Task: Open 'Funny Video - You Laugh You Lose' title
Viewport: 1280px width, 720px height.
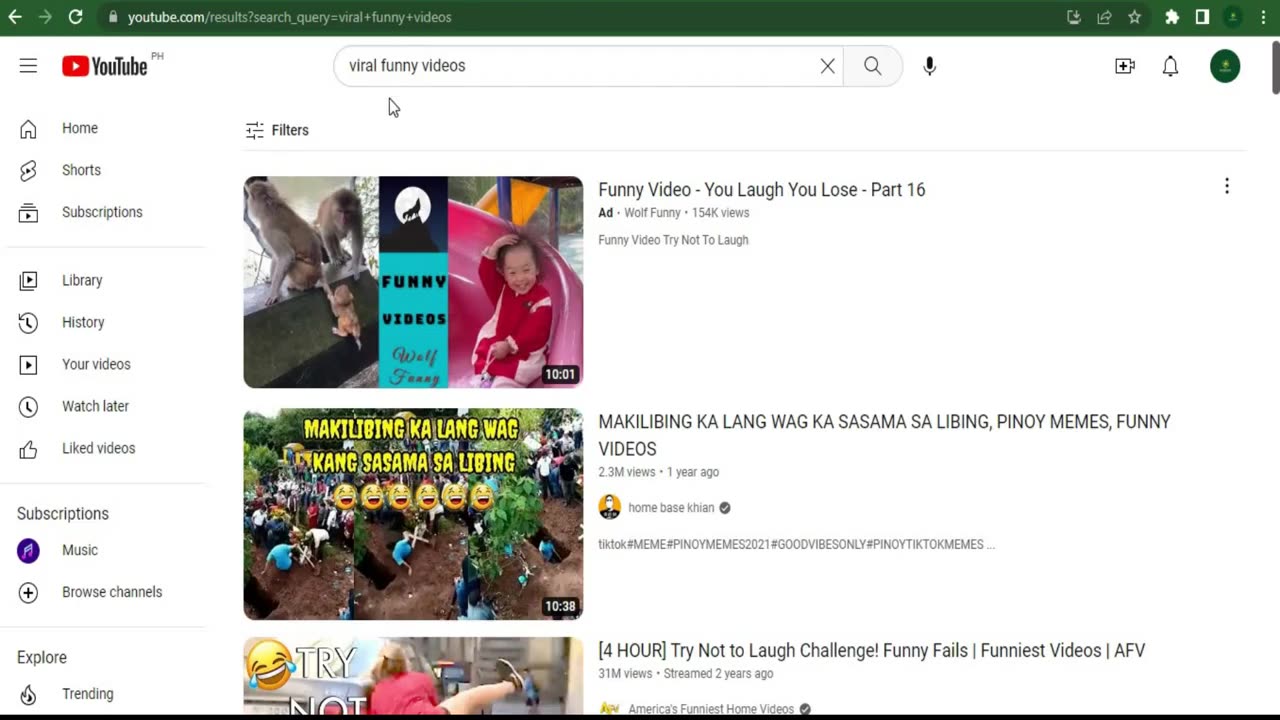Action: tap(762, 190)
